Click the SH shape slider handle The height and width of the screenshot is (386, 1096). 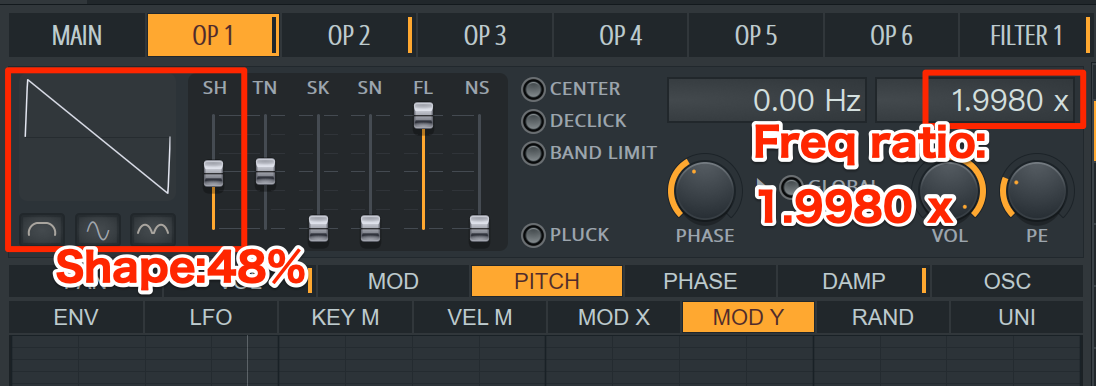click(213, 173)
